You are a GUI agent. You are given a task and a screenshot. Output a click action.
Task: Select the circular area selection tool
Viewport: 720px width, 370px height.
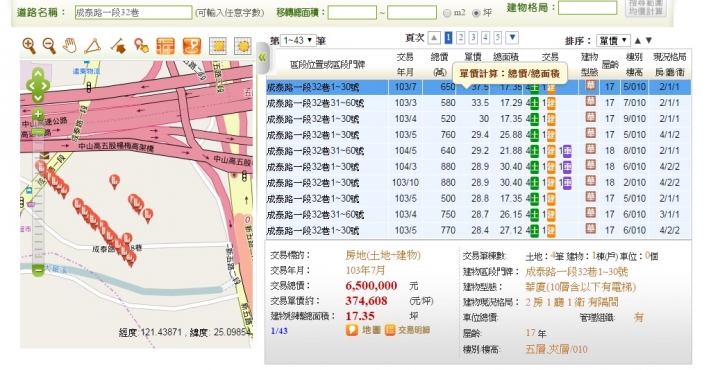243,46
